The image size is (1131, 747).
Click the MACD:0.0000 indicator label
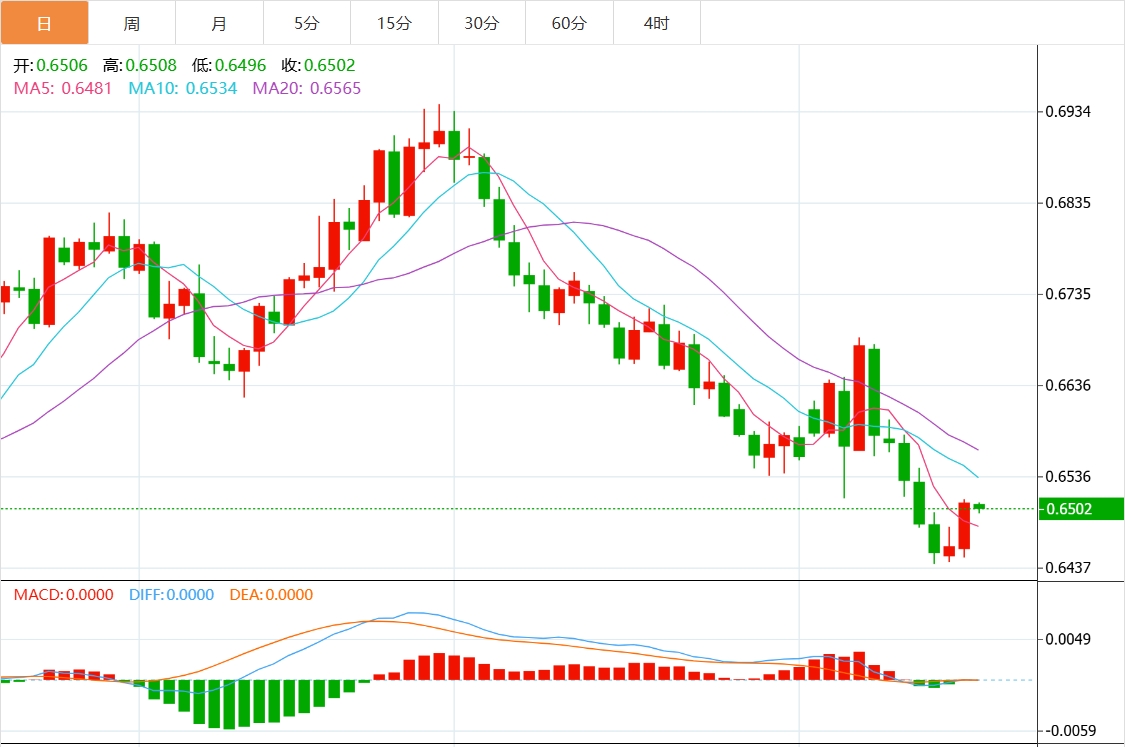click(x=63, y=595)
